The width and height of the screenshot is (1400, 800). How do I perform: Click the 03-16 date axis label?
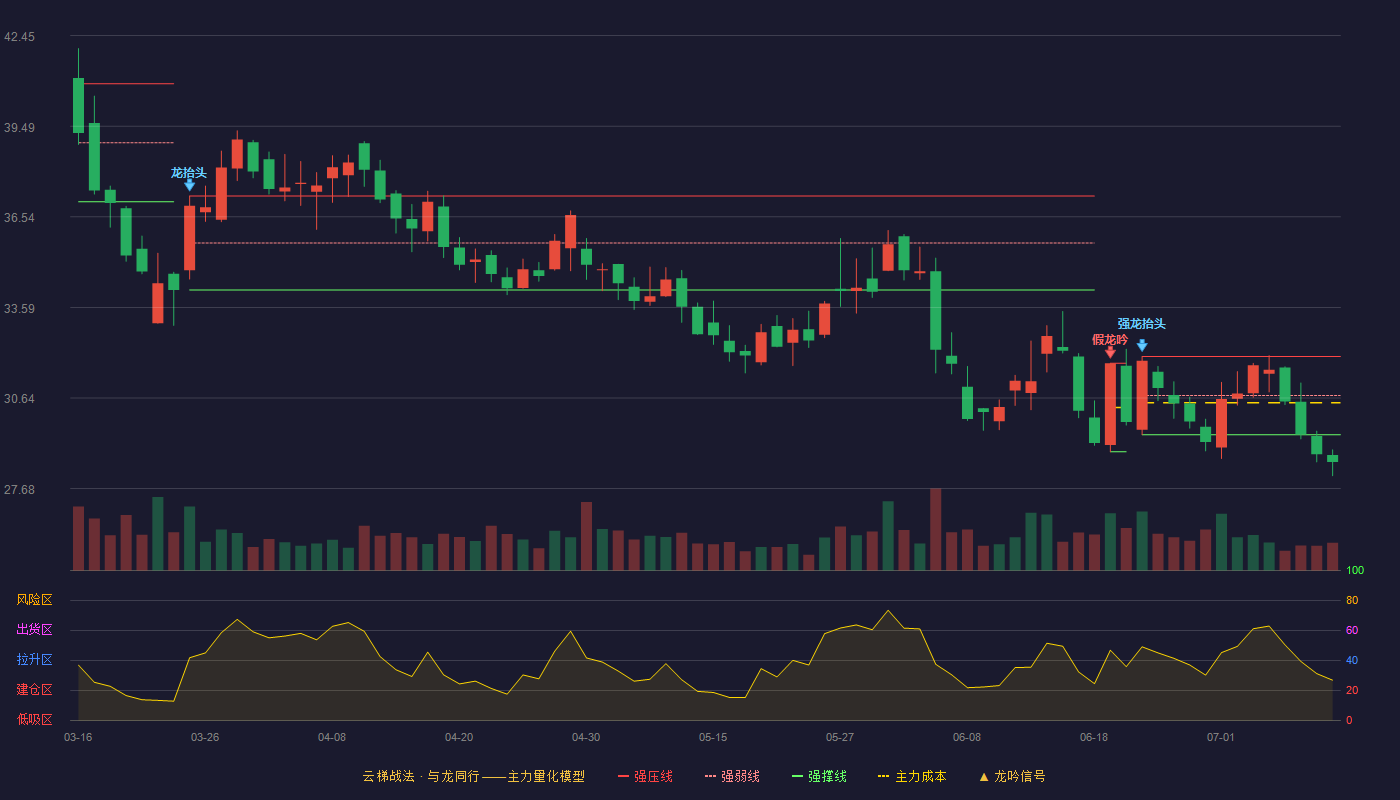tap(78, 737)
